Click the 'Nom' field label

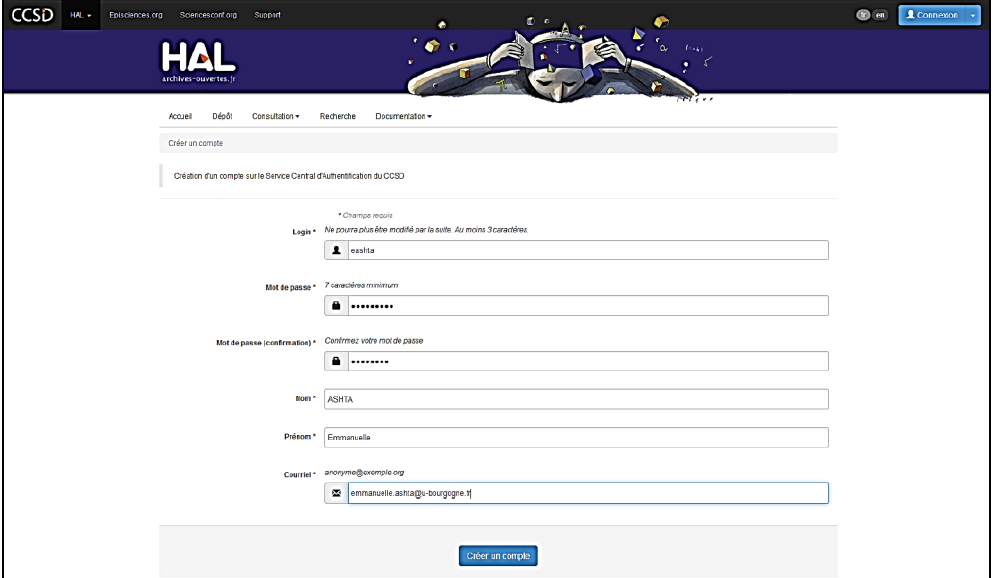click(x=306, y=398)
